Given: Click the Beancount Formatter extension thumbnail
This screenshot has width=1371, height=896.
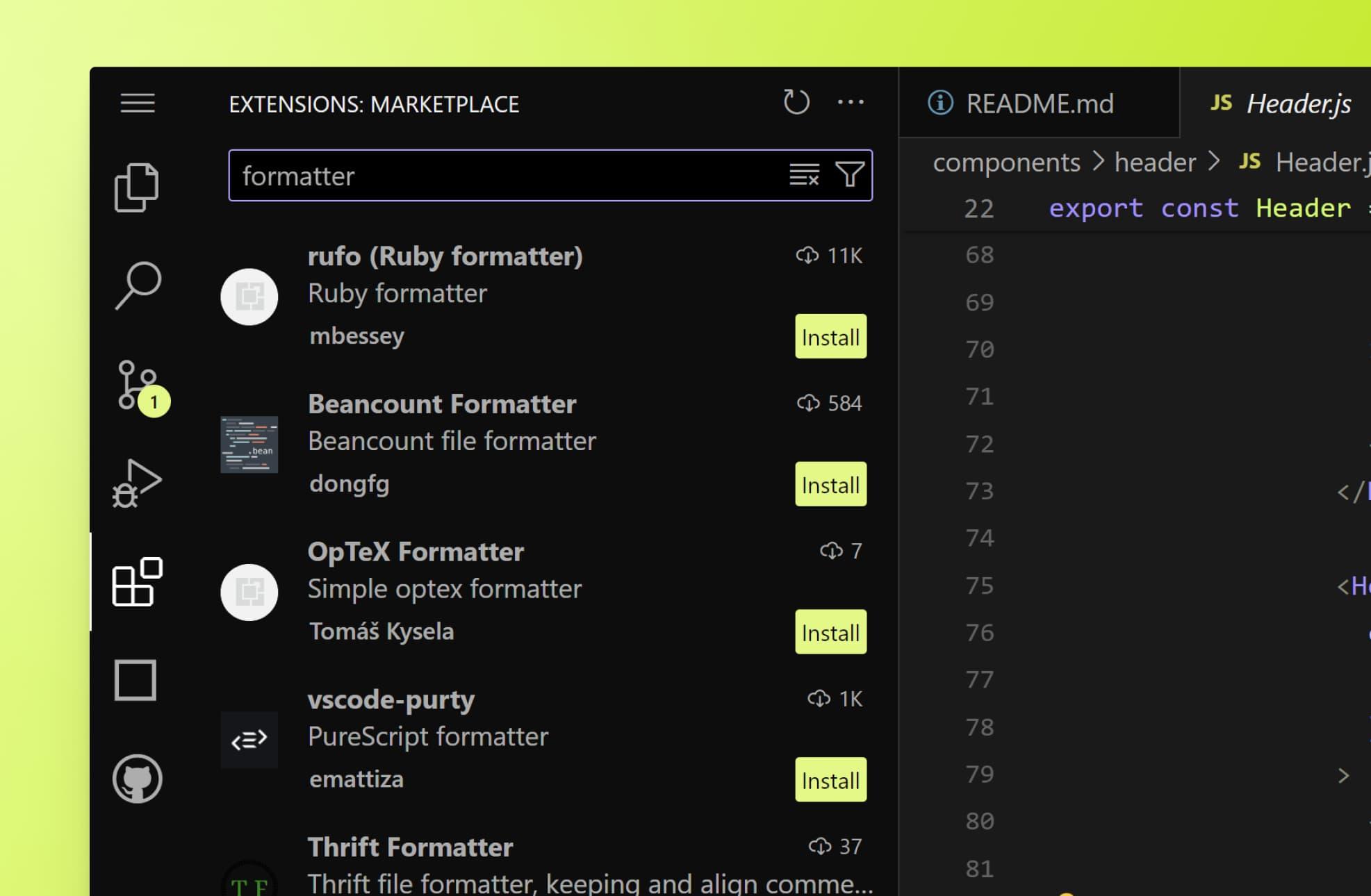Looking at the screenshot, I should pyautogui.click(x=249, y=445).
